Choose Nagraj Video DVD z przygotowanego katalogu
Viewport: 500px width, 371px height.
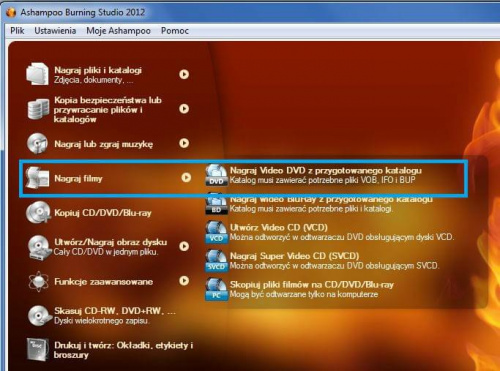coord(325,170)
